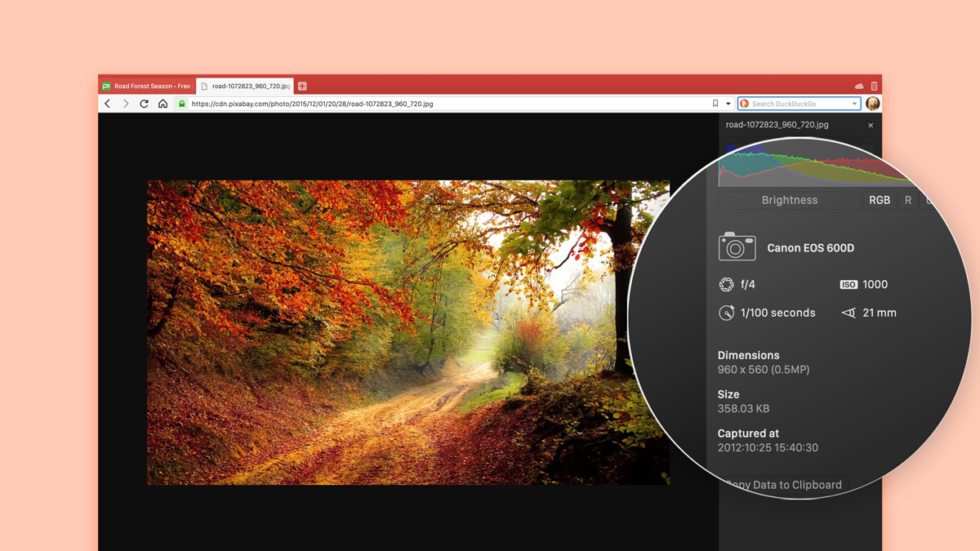Click the Size heading

[x=728, y=395]
